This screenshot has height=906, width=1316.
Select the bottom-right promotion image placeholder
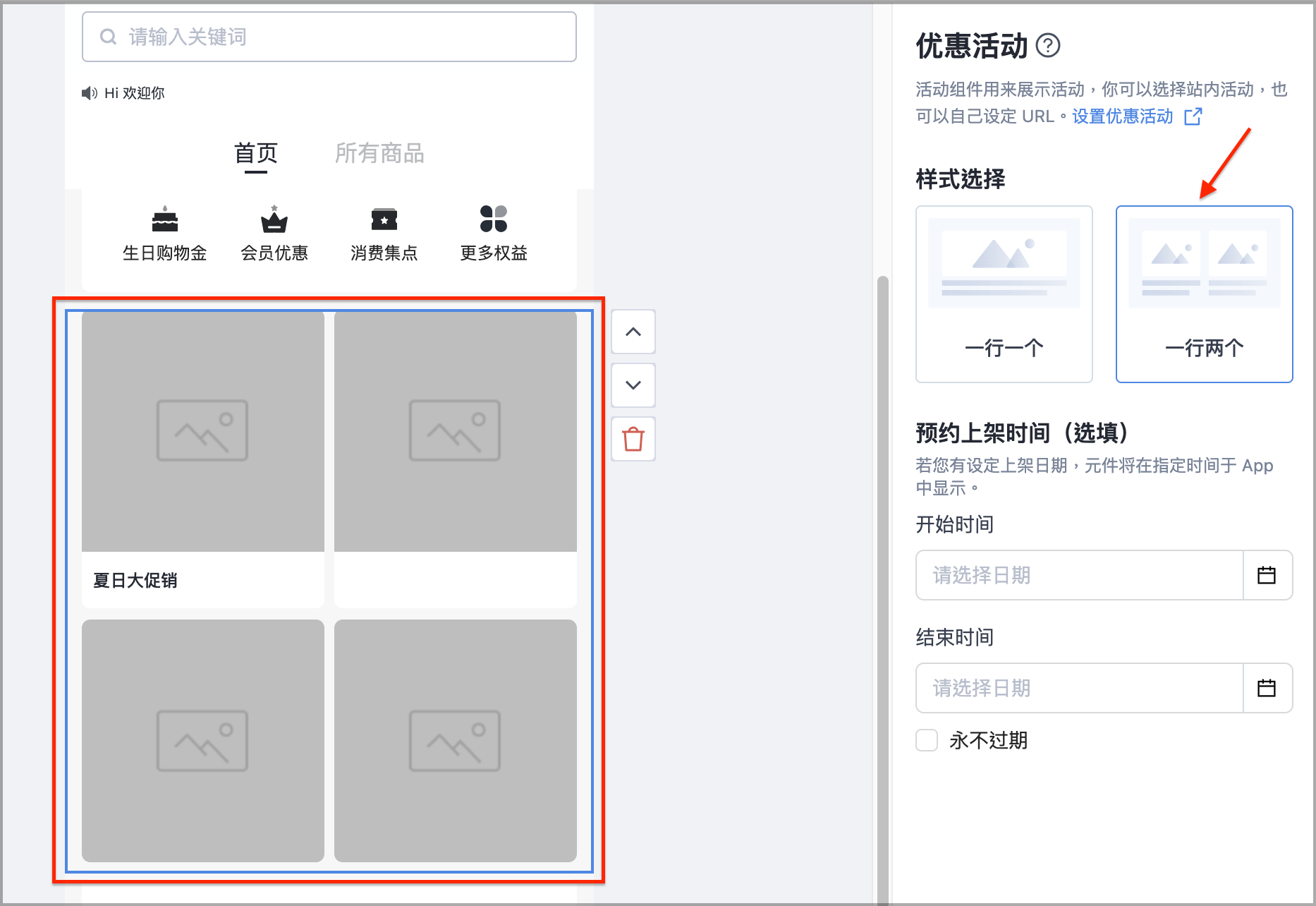456,741
